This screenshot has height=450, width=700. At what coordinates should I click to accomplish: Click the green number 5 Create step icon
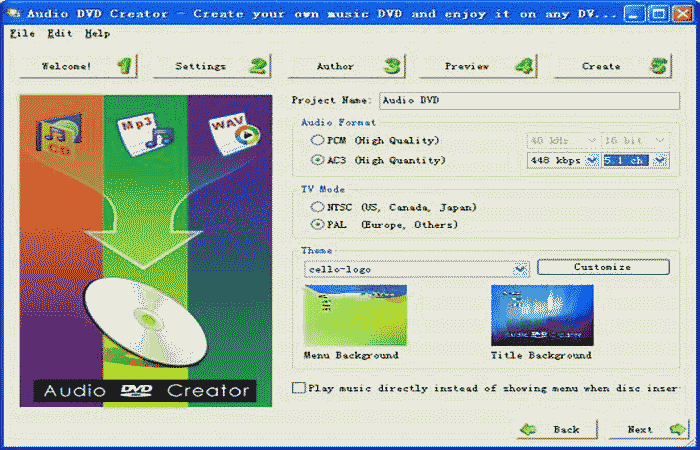(658, 67)
